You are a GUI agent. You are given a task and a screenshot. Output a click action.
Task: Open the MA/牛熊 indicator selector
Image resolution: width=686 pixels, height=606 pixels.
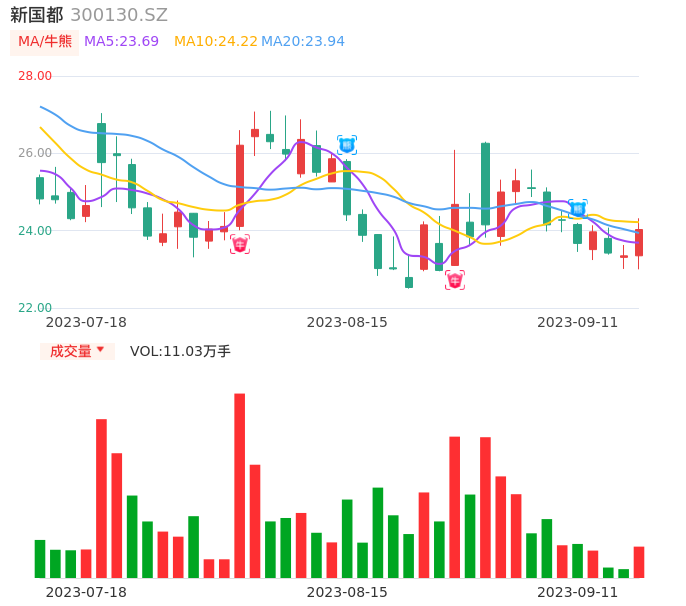pos(44,42)
